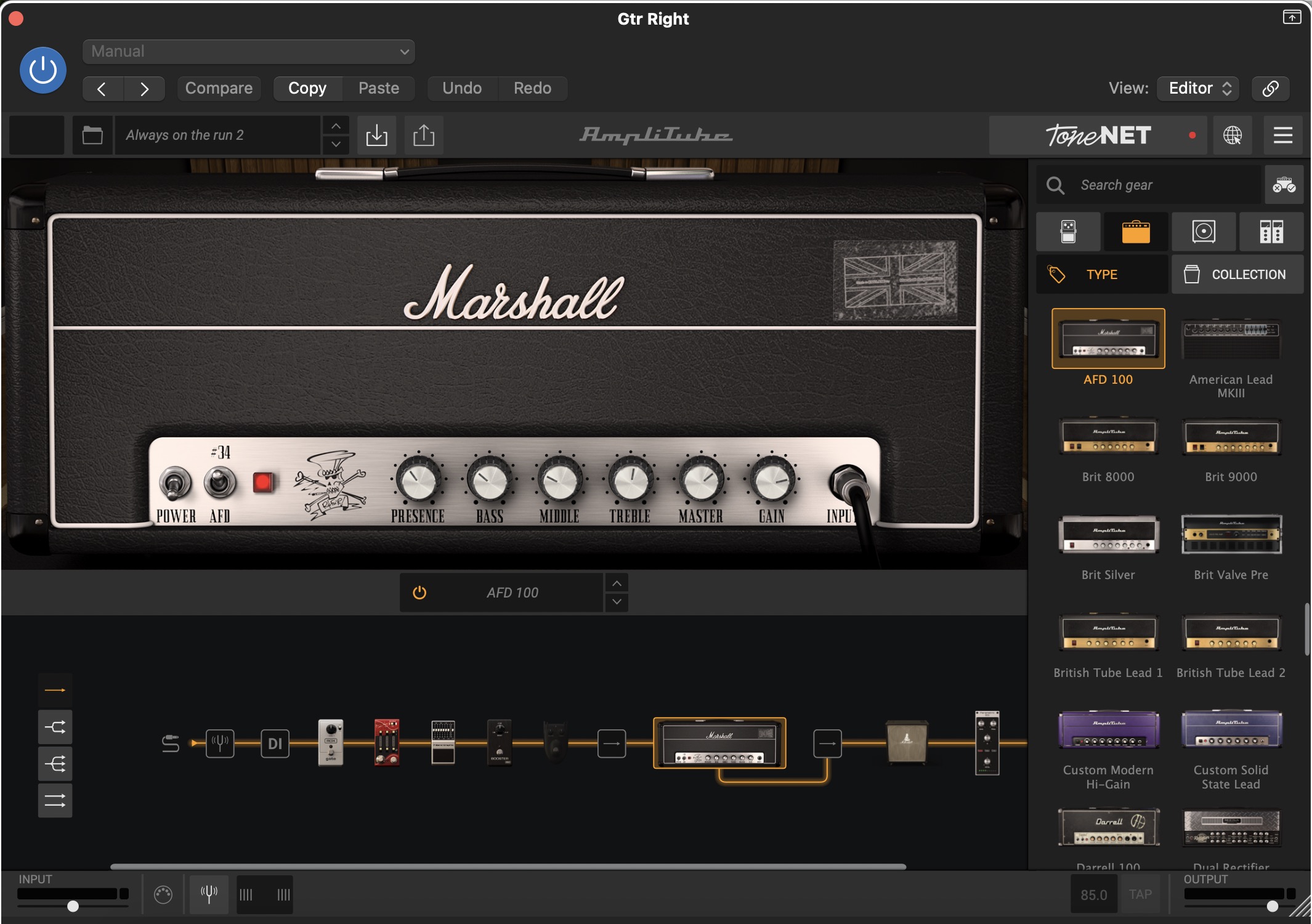Click the Copy button

pos(307,88)
